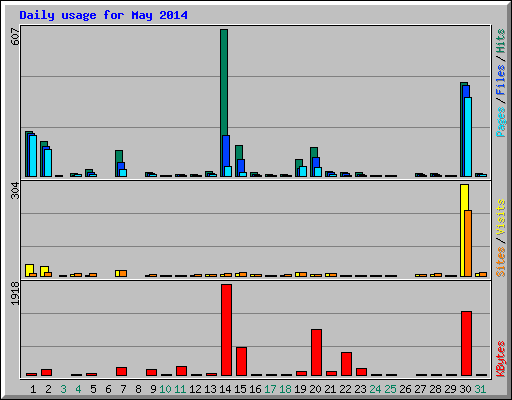
Task: Click the Files legend label
Action: tap(500, 79)
